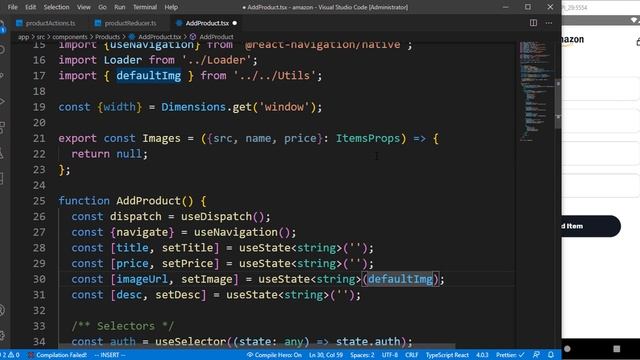Open the Run and Debug activity icon

pos(2,101)
